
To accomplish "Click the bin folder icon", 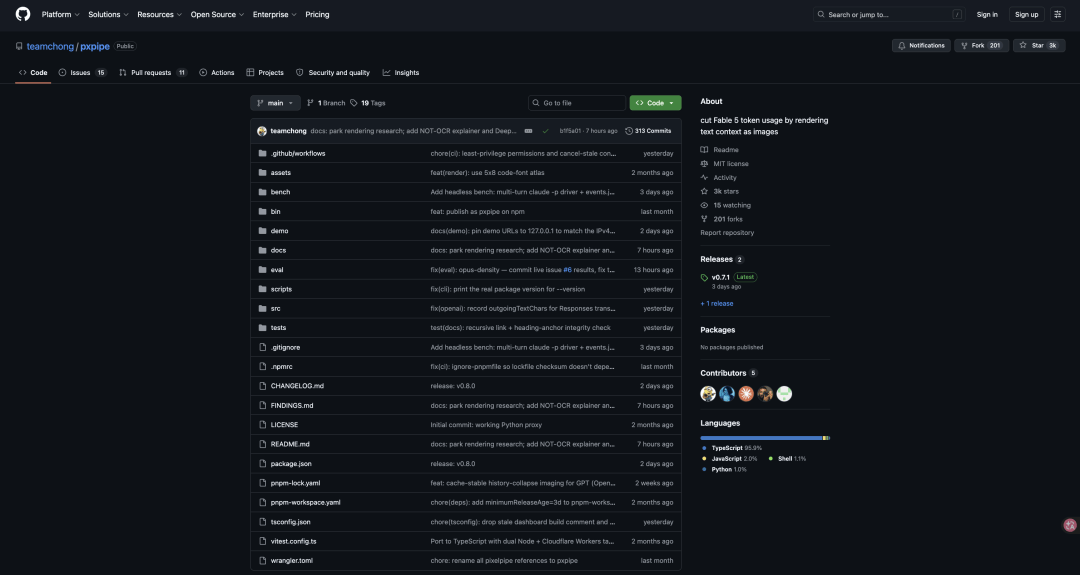I will [262, 211].
